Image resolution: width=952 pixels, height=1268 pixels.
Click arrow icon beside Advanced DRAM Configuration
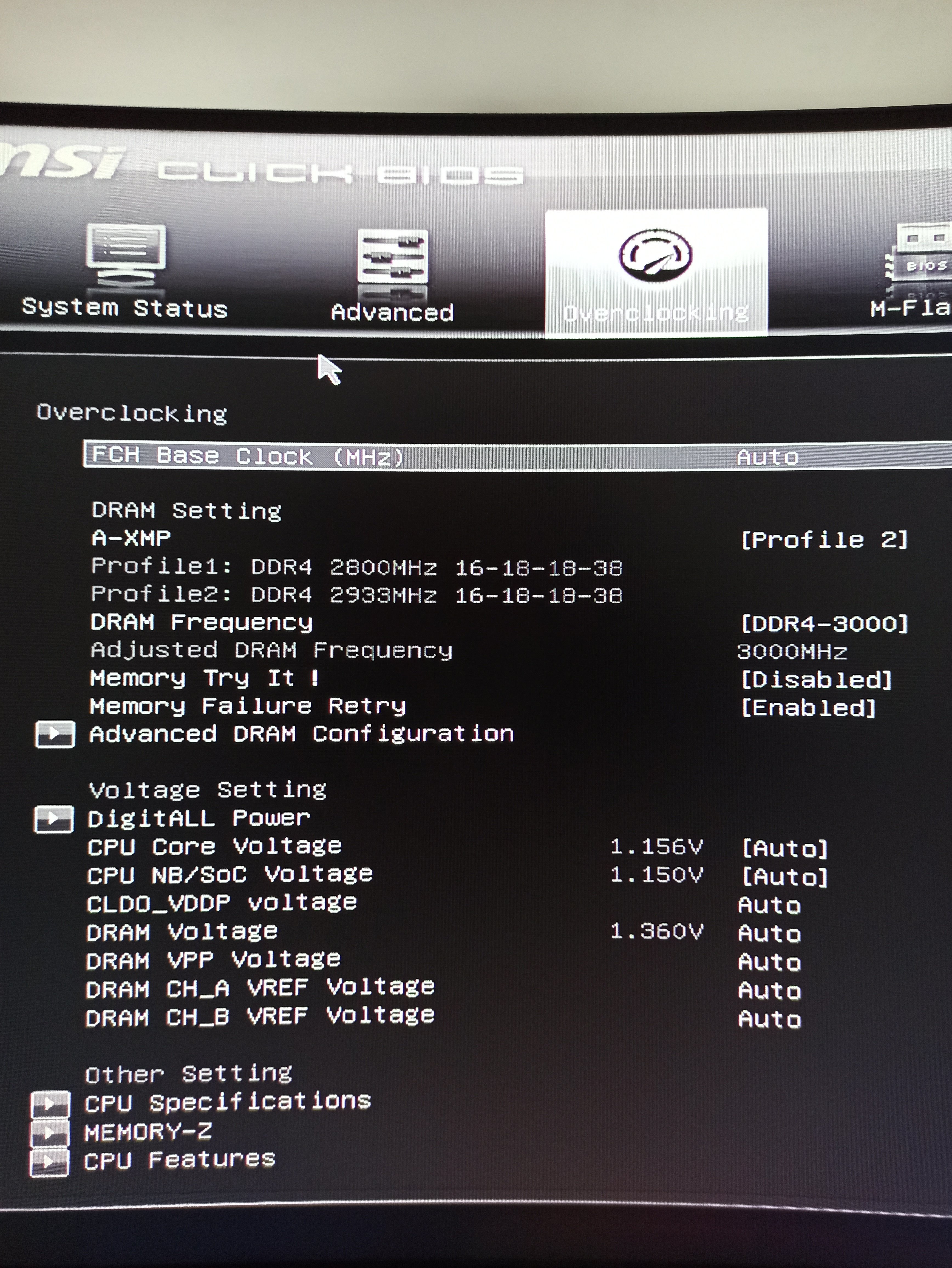[55, 734]
